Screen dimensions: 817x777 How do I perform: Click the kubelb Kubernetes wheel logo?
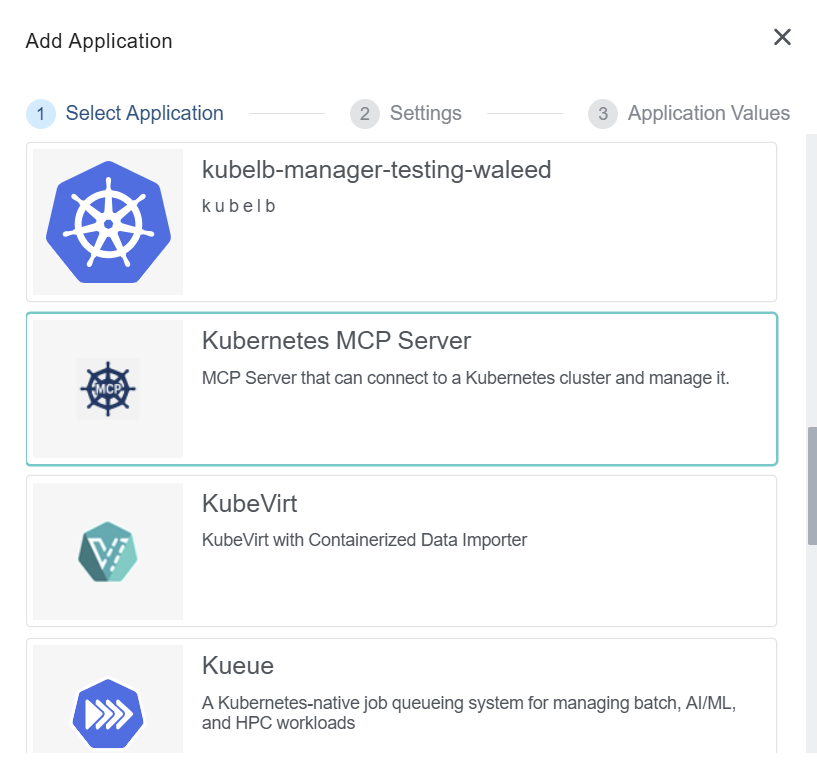[107, 221]
